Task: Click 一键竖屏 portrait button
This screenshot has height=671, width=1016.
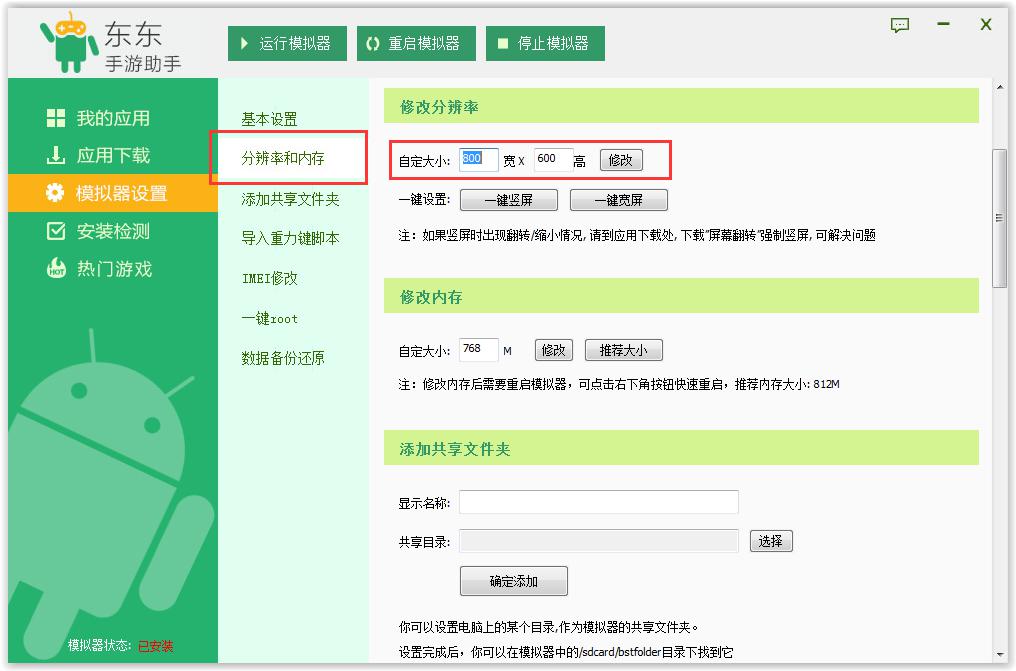Action: pyautogui.click(x=509, y=200)
